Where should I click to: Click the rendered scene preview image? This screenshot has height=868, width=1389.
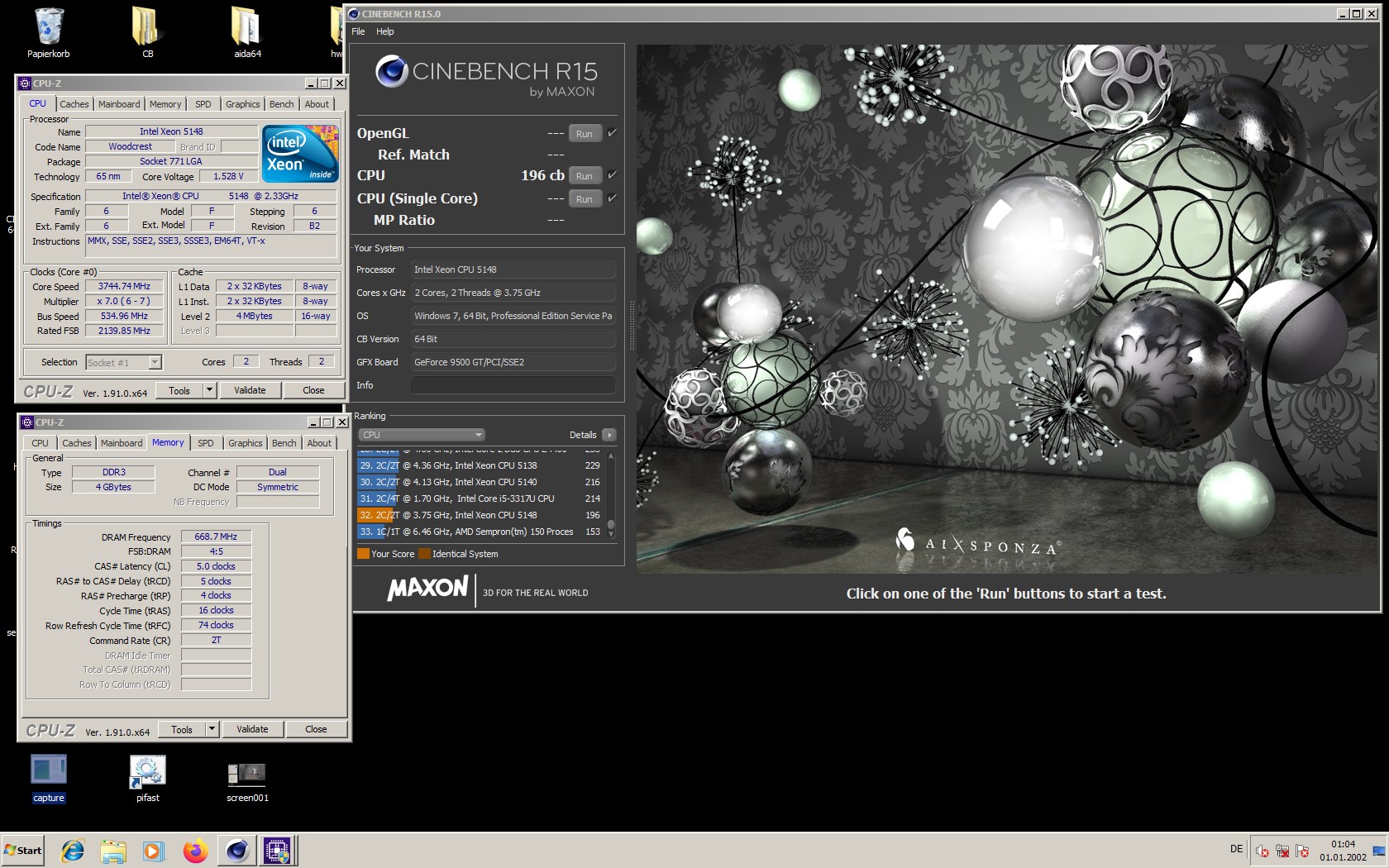point(1008,308)
